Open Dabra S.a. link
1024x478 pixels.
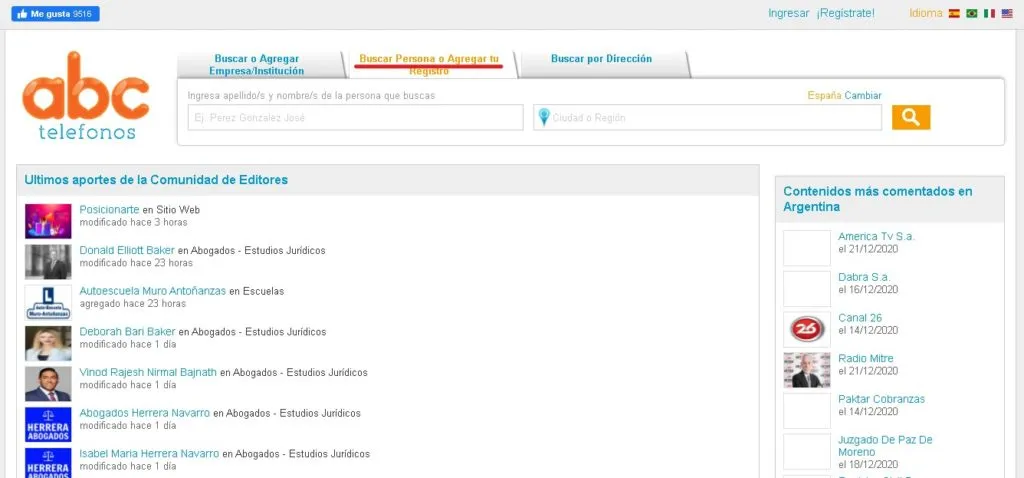pyautogui.click(x=864, y=277)
